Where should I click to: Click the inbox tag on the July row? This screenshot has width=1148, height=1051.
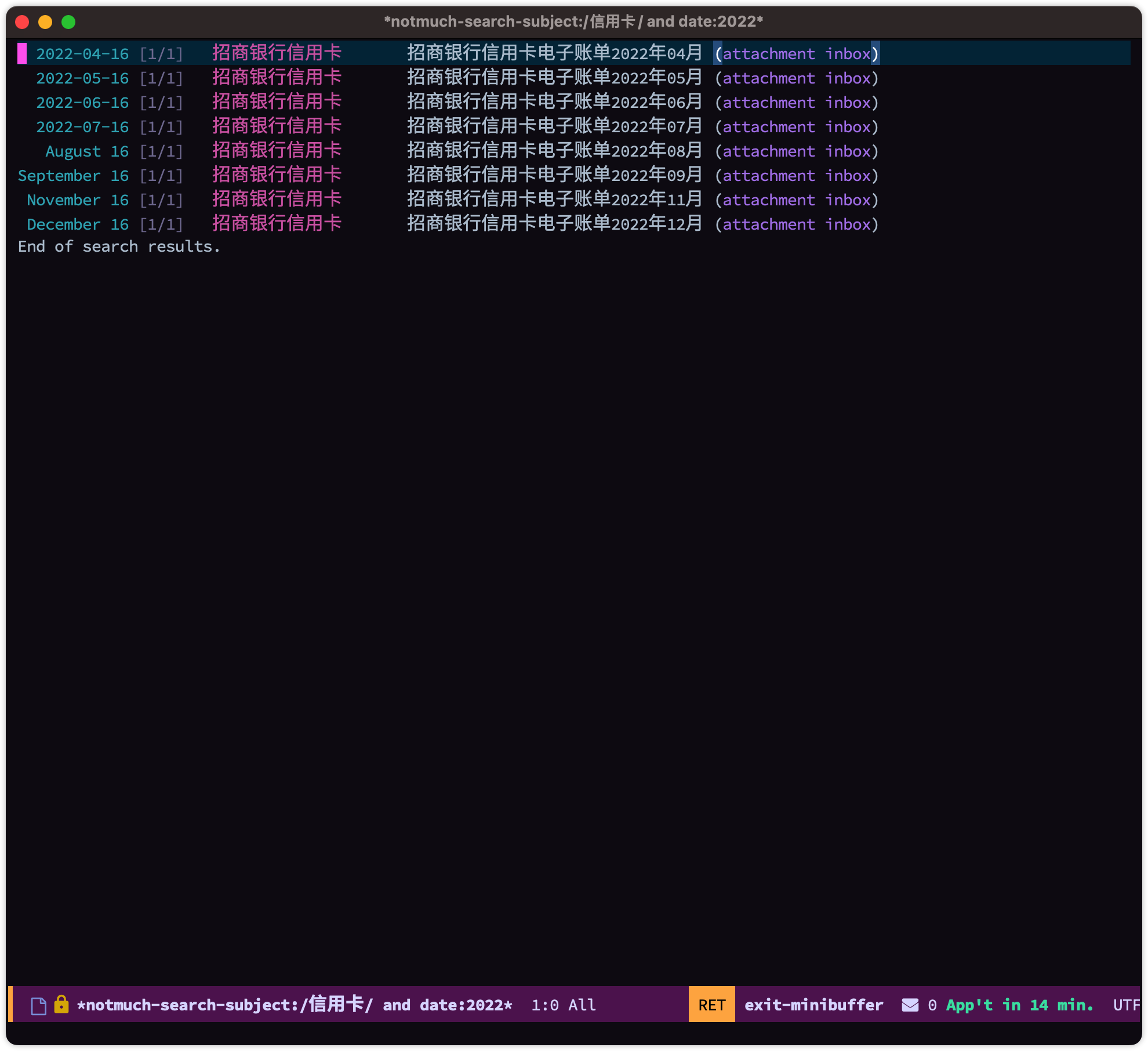[x=848, y=127]
